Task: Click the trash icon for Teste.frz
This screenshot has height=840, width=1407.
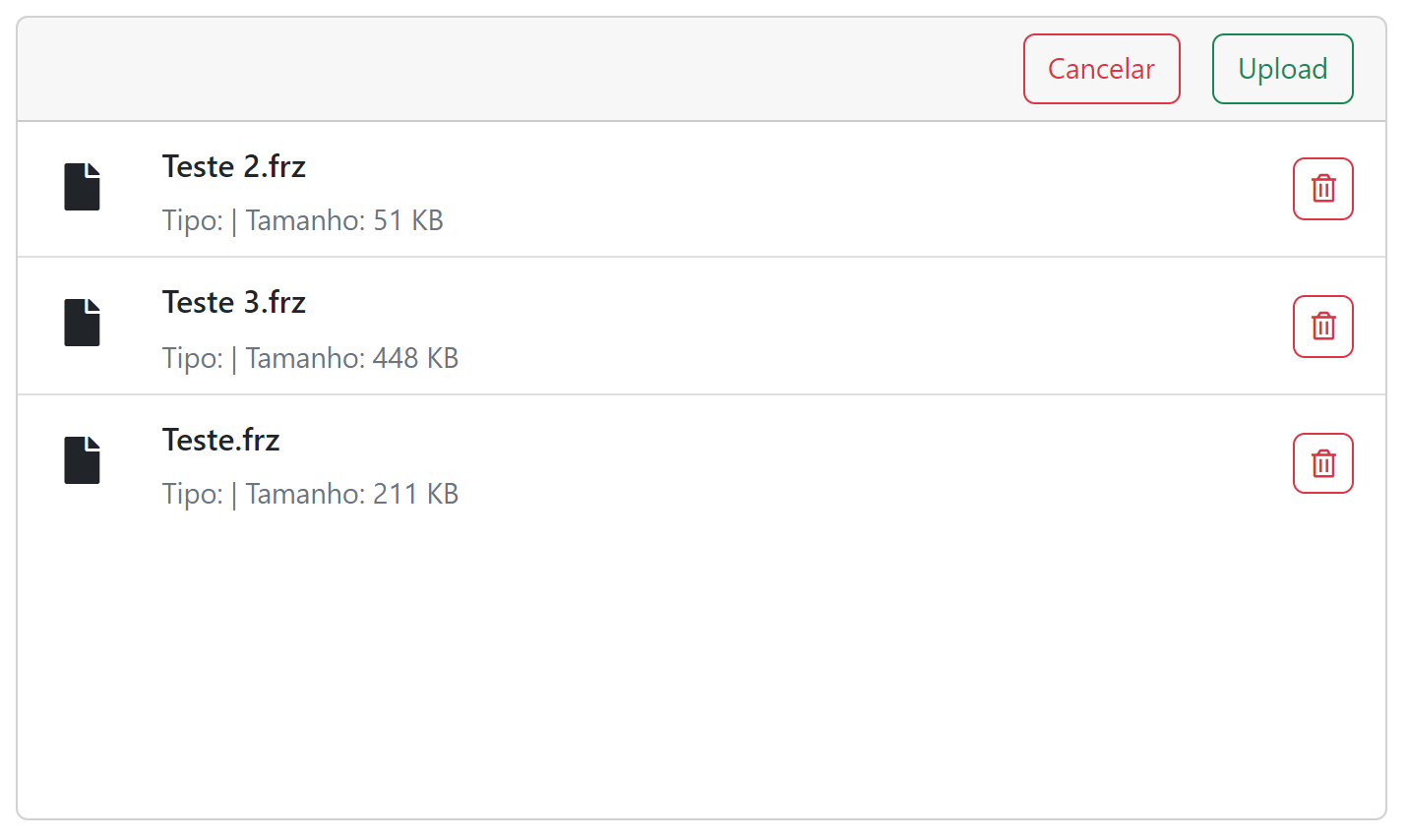Action: pos(1322,463)
